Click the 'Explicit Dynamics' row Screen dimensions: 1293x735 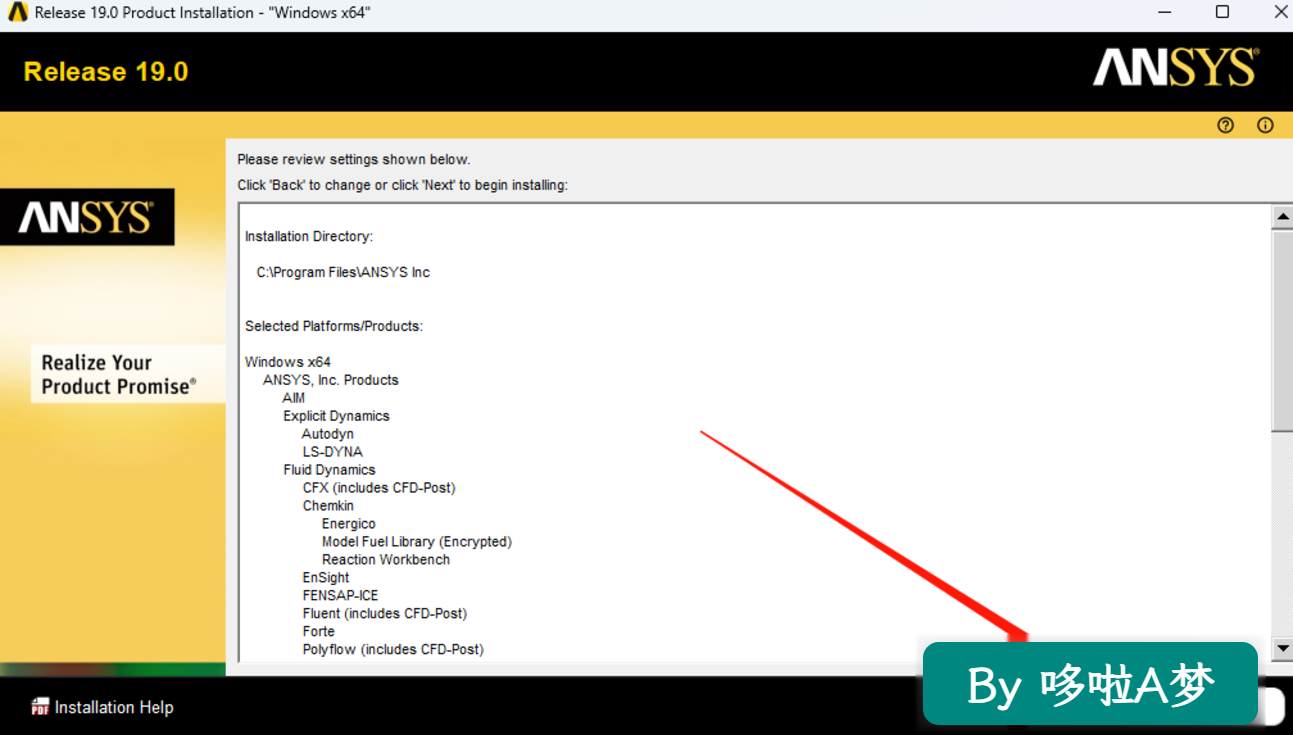(x=336, y=416)
